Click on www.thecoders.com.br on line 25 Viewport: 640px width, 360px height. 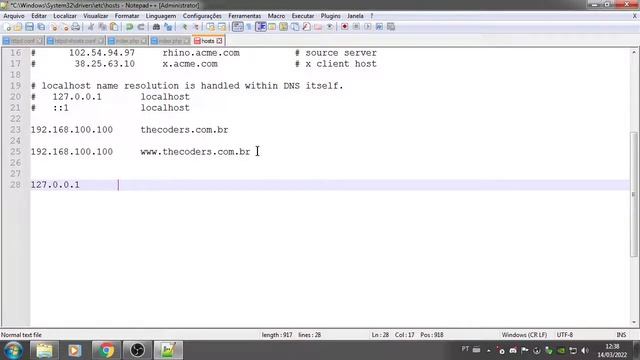pyautogui.click(x=195, y=152)
